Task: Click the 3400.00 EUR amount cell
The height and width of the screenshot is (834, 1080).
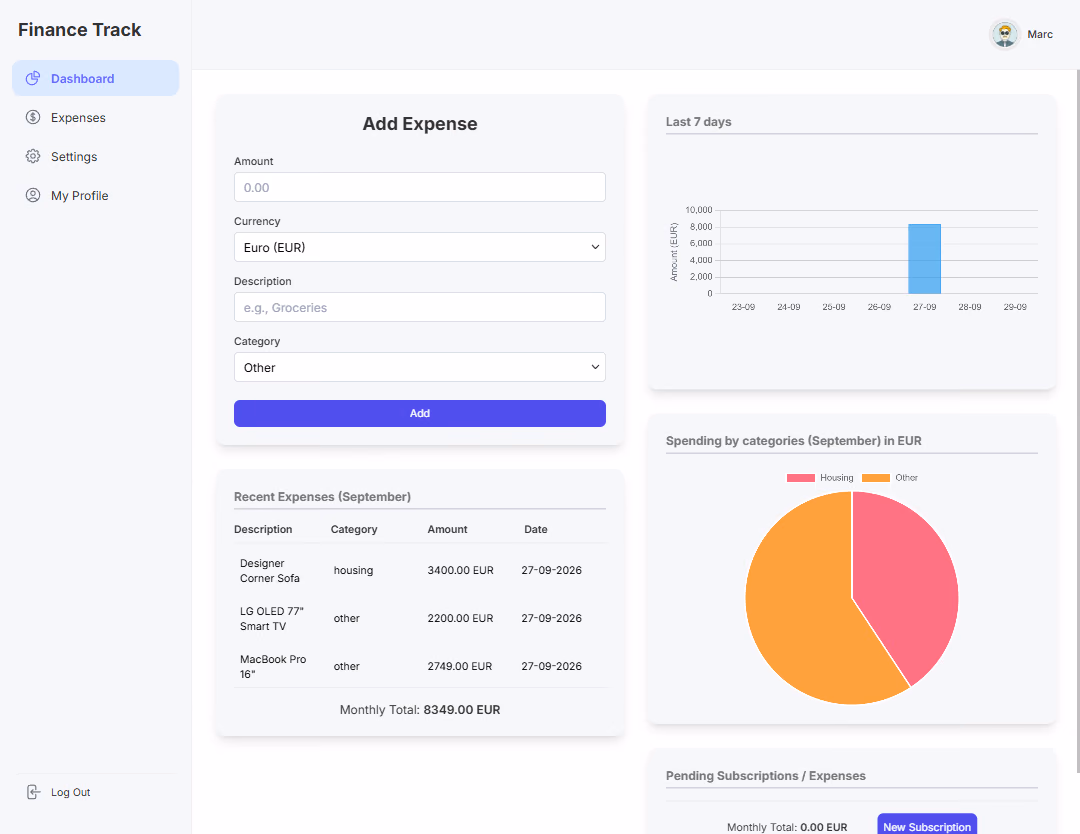Action: click(460, 570)
